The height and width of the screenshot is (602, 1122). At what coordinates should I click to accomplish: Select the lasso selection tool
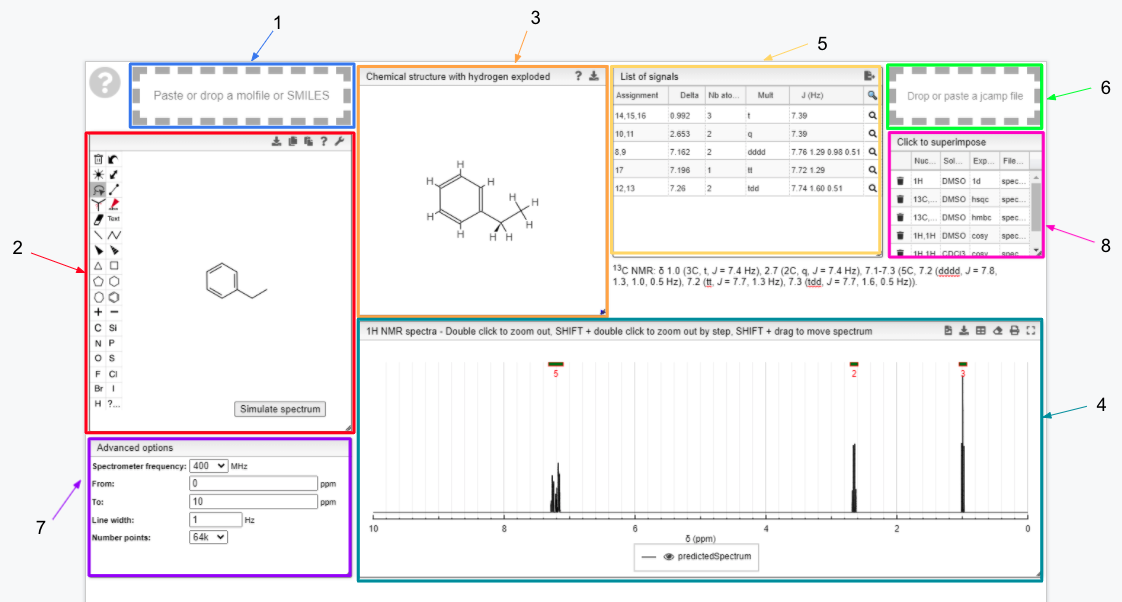pyautogui.click(x=98, y=190)
